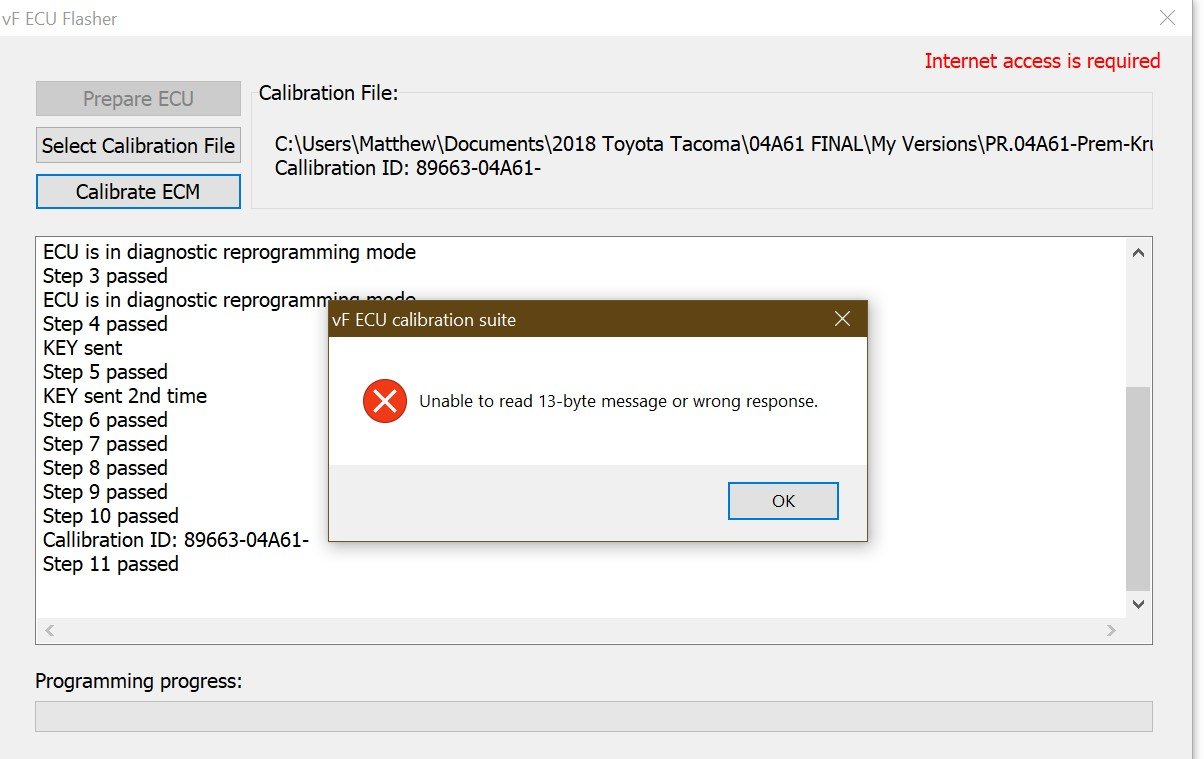Click the first 'ECU is in diagnostic reprogramming mode' line
Image resolution: width=1204 pixels, height=759 pixels.
[229, 252]
